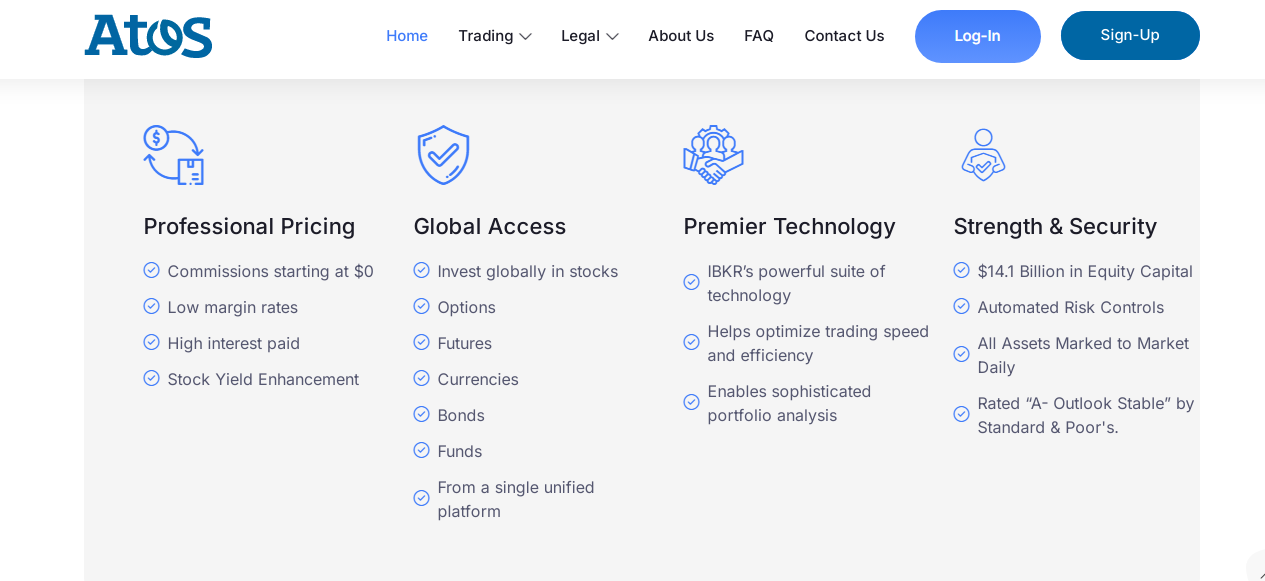Open the About Us page
The height and width of the screenshot is (581, 1265).
coord(681,36)
